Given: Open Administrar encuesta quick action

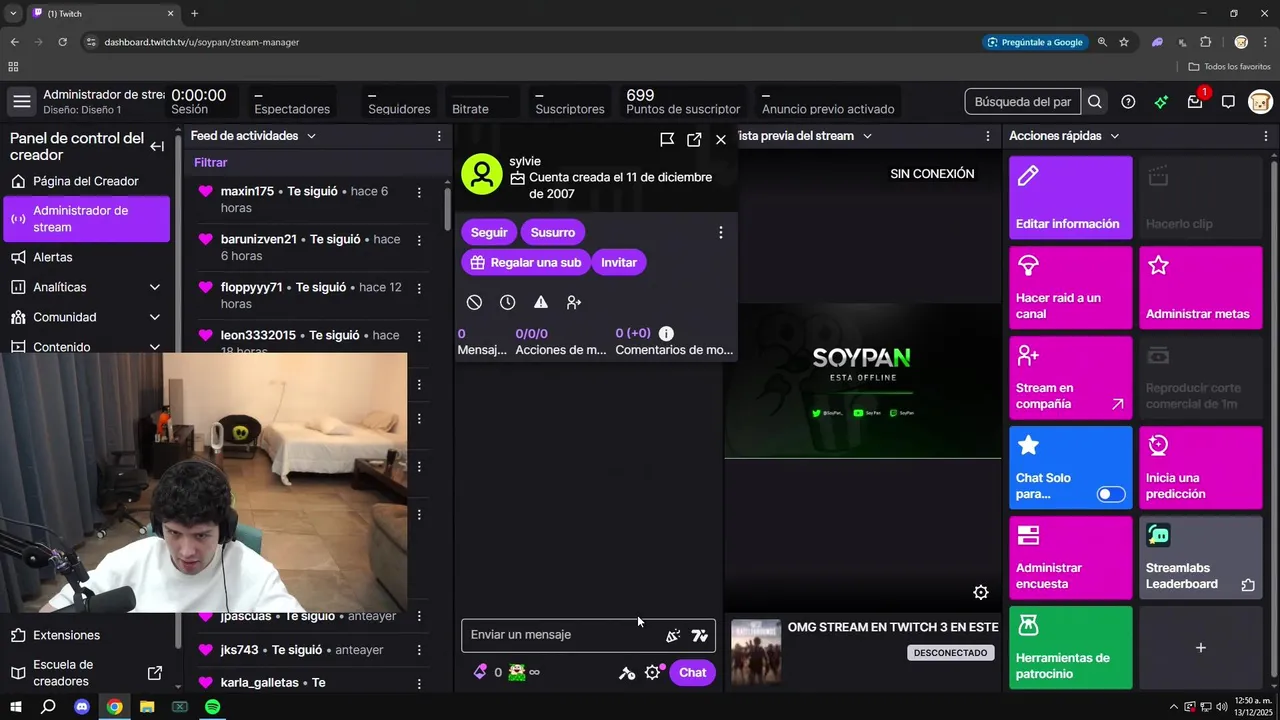Looking at the screenshot, I should [1070, 557].
